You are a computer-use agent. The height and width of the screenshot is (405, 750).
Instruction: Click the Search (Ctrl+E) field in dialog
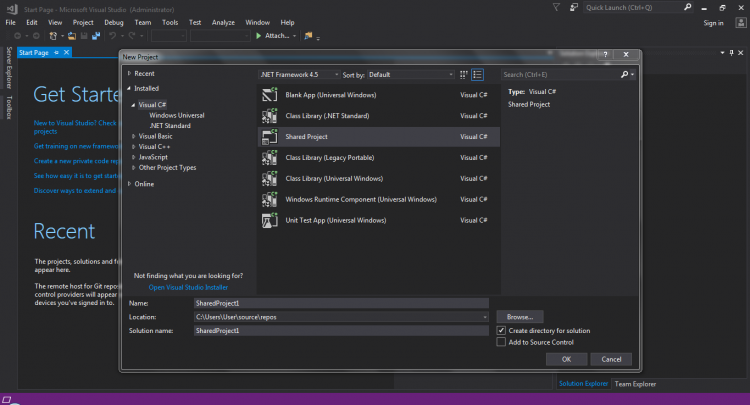click(x=561, y=75)
